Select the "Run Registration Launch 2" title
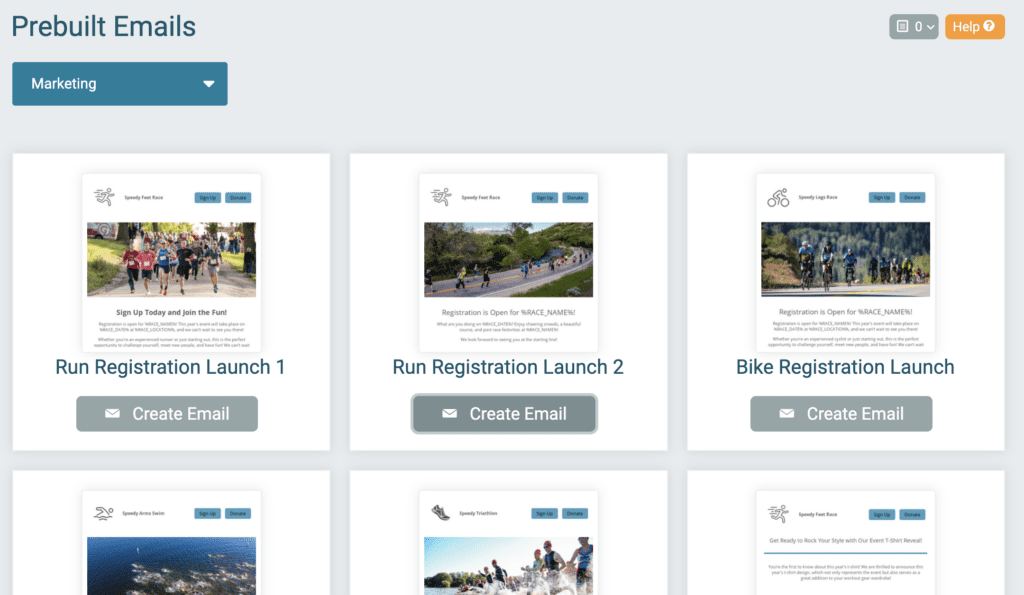 point(508,367)
